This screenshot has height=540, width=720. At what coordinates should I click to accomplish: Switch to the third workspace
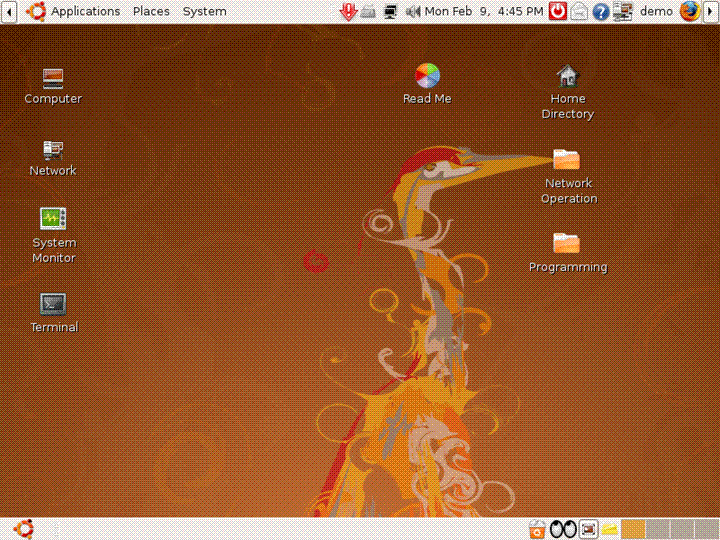pyautogui.click(x=682, y=529)
